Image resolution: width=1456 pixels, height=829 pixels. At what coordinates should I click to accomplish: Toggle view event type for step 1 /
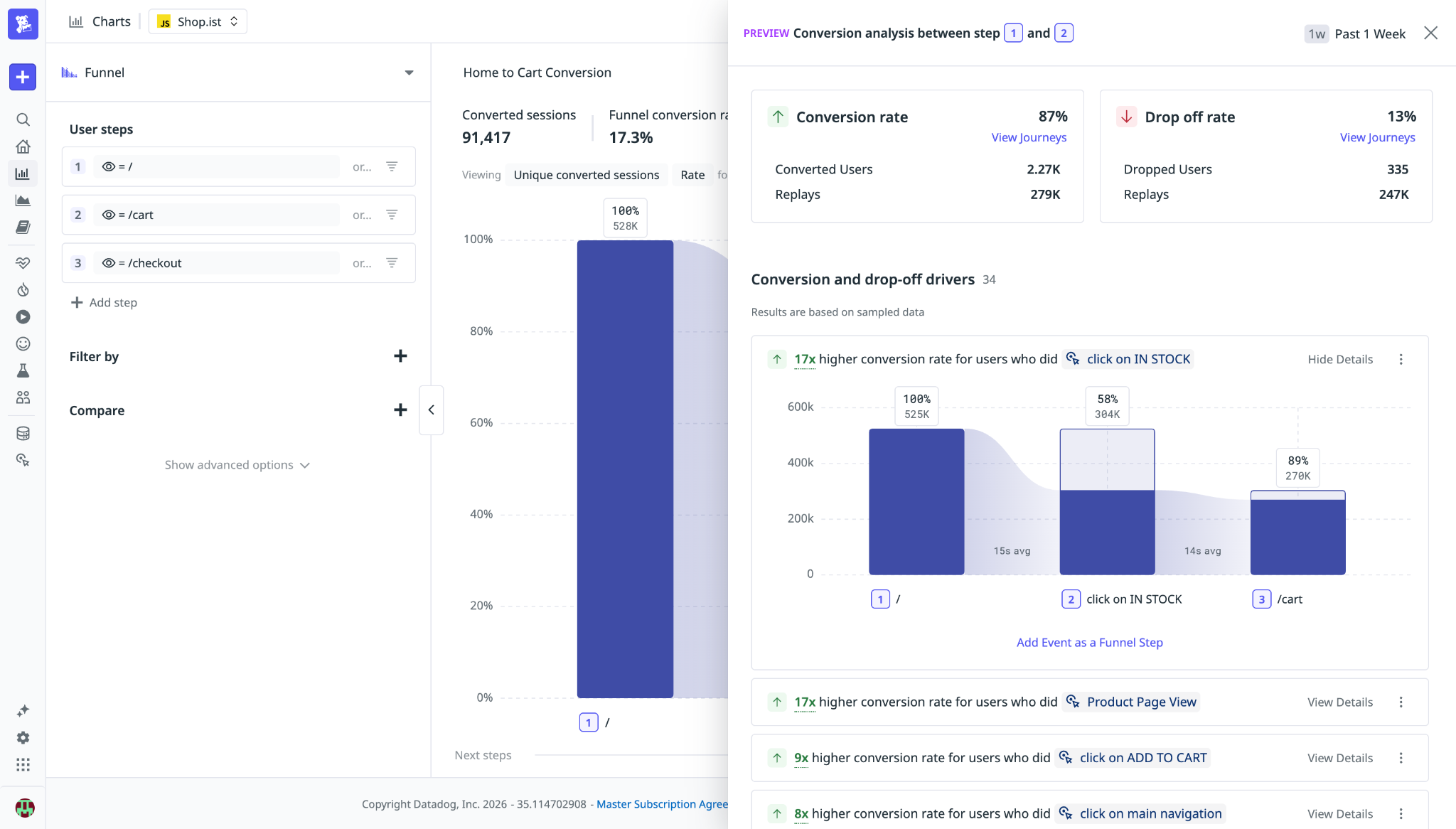108,166
